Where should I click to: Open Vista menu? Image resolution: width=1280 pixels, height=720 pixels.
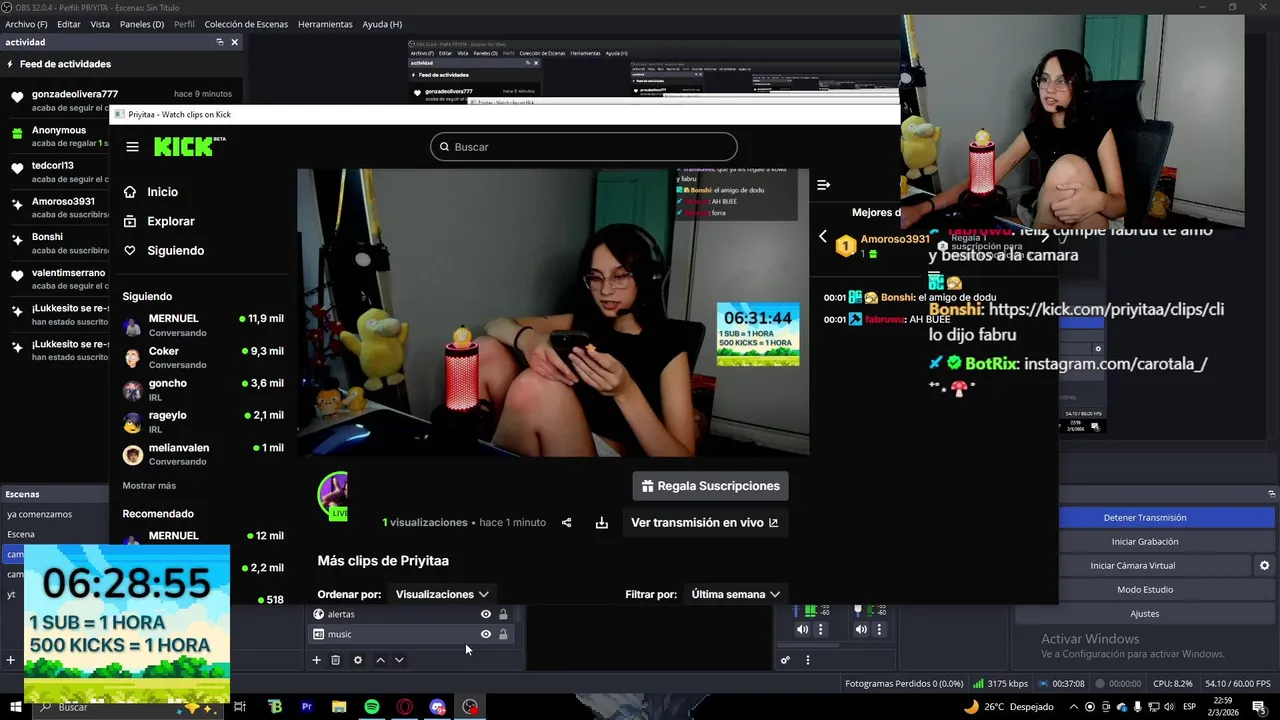click(x=100, y=24)
